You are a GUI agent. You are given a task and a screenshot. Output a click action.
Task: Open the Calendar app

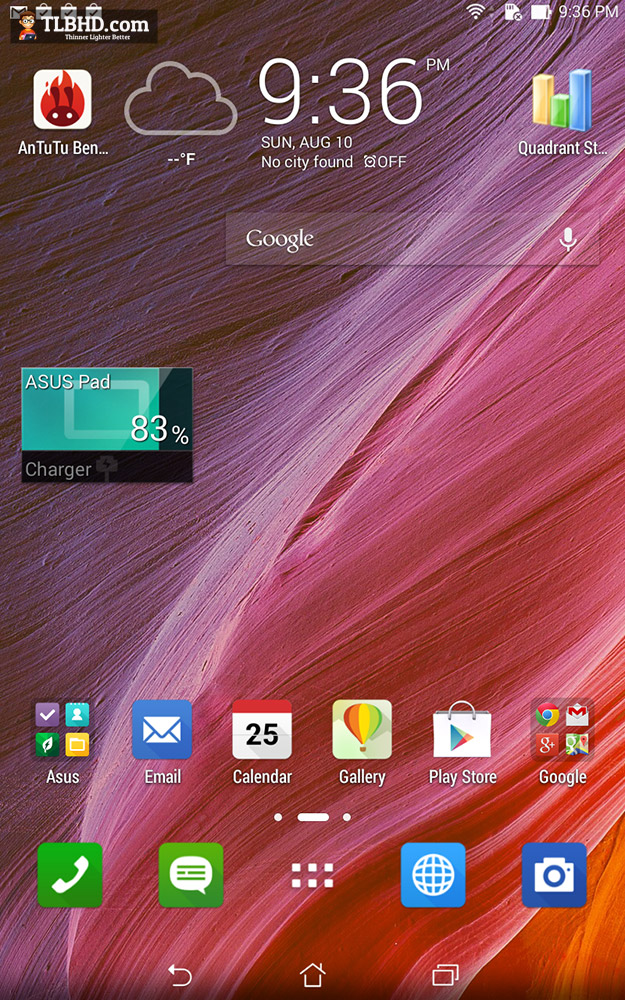[x=262, y=730]
